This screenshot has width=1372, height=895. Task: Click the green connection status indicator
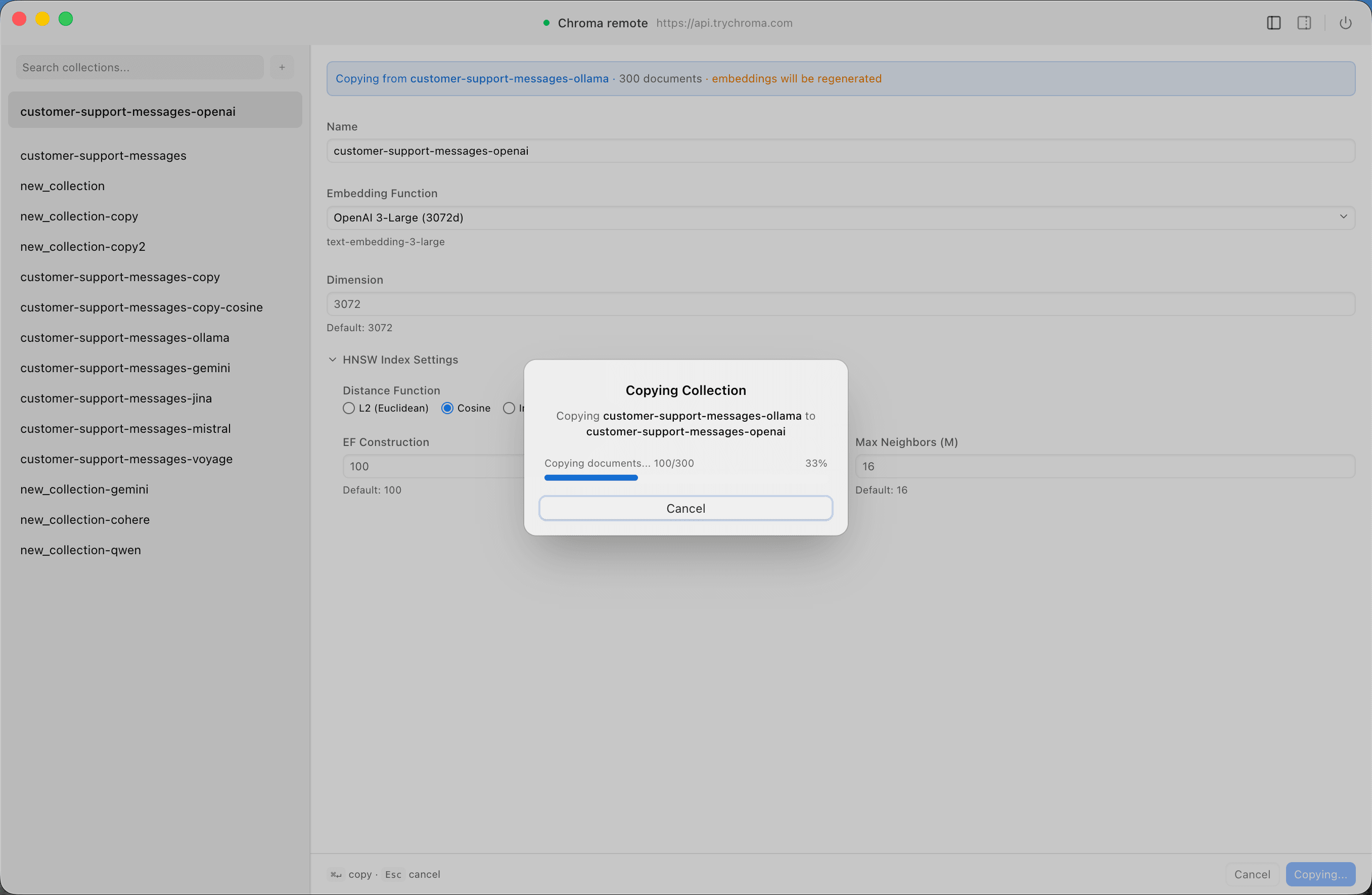pyautogui.click(x=545, y=23)
